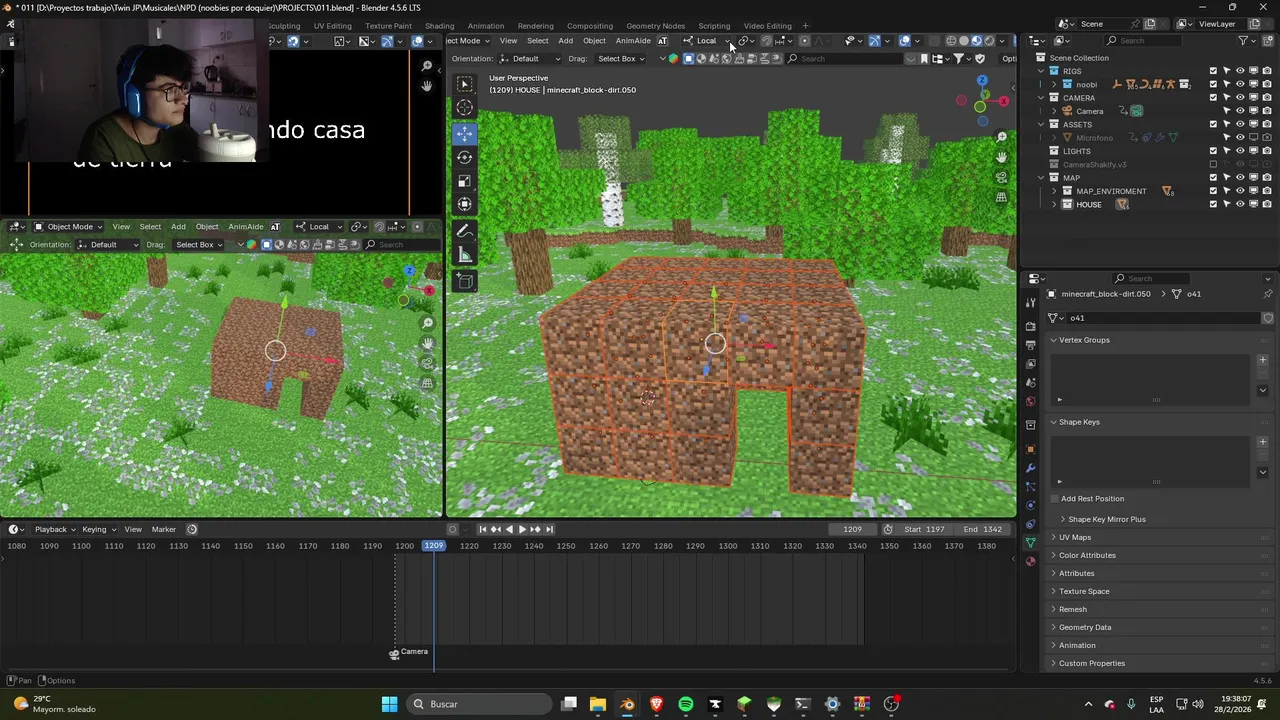The image size is (1280, 720).
Task: Open the timeline Keying menu
Action: [98, 529]
